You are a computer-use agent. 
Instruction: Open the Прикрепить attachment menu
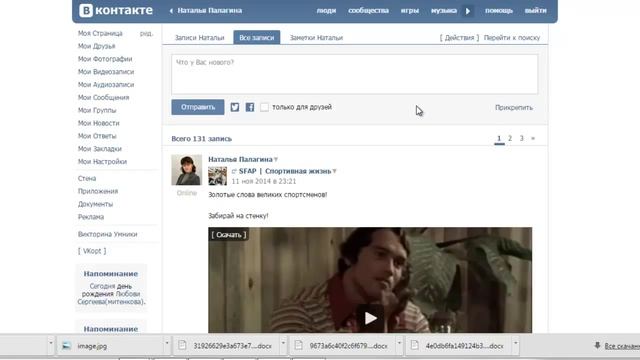[x=514, y=108]
